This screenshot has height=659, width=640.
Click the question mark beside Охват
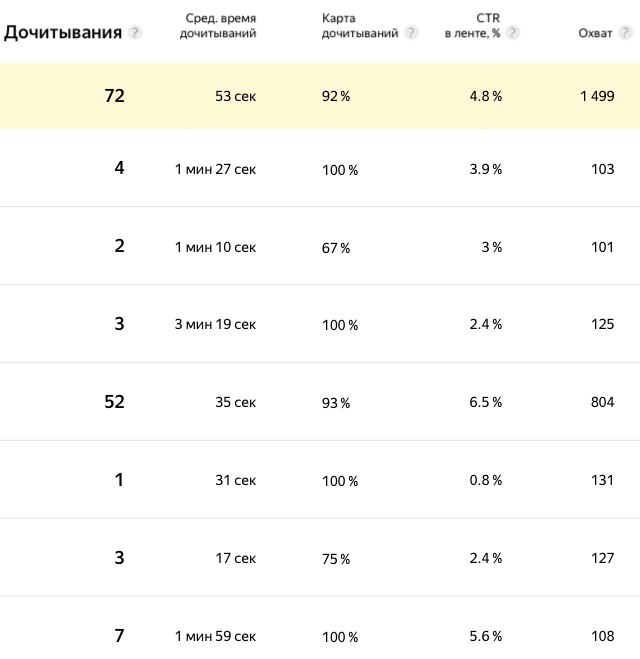pyautogui.click(x=625, y=32)
